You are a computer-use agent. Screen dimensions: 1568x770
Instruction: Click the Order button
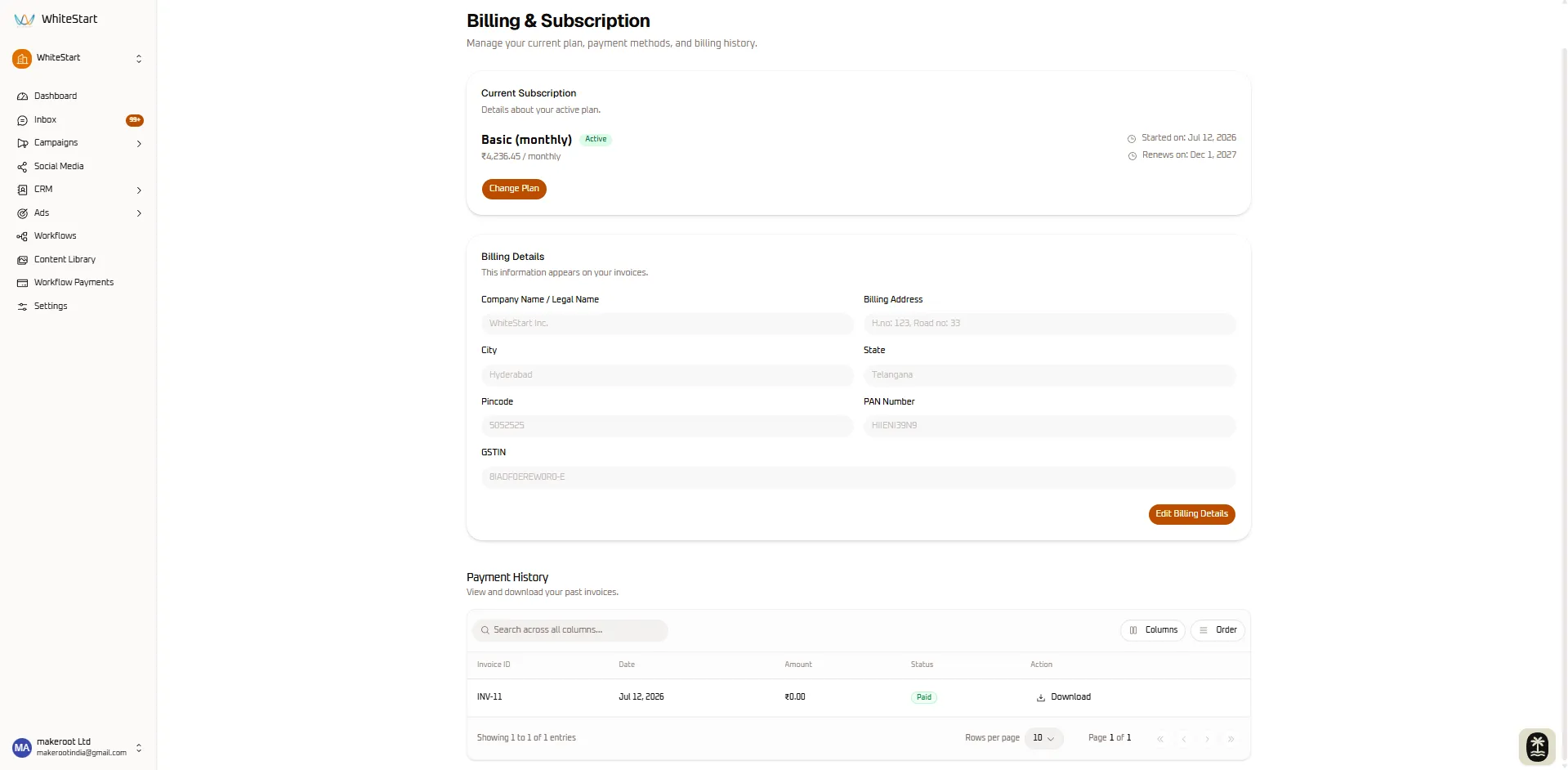click(x=1217, y=630)
